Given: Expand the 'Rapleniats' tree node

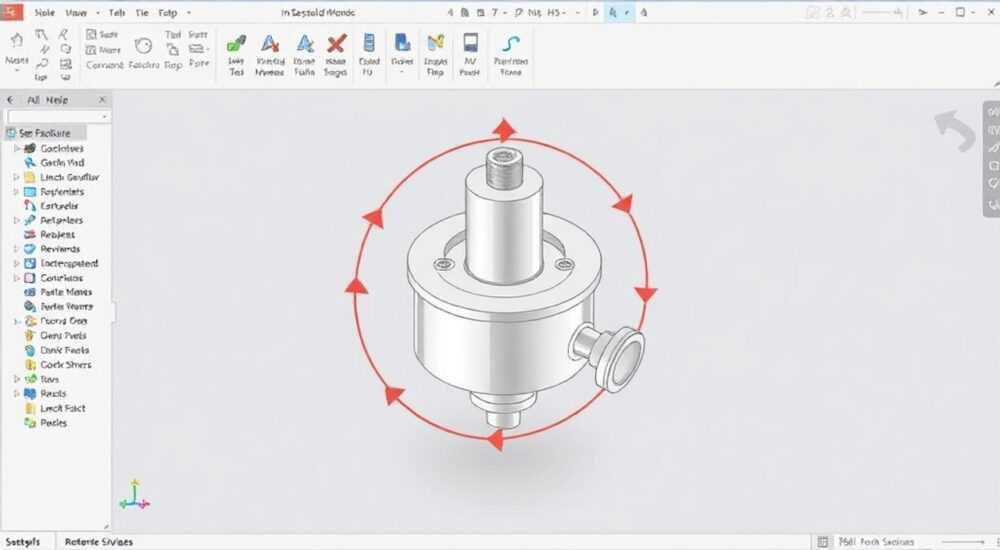Looking at the screenshot, I should coord(17,191).
